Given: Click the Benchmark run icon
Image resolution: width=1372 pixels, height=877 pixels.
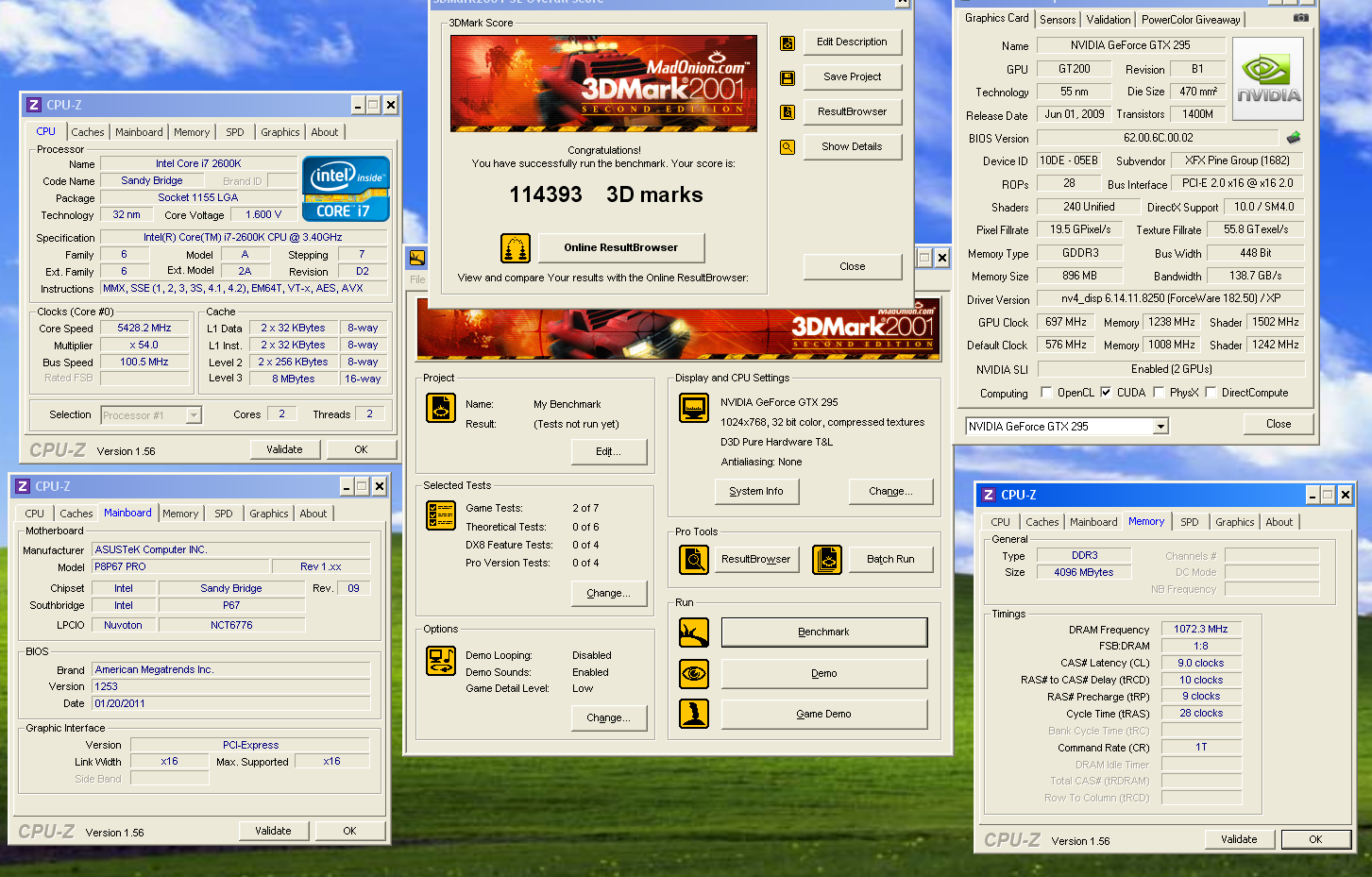Looking at the screenshot, I should (694, 632).
